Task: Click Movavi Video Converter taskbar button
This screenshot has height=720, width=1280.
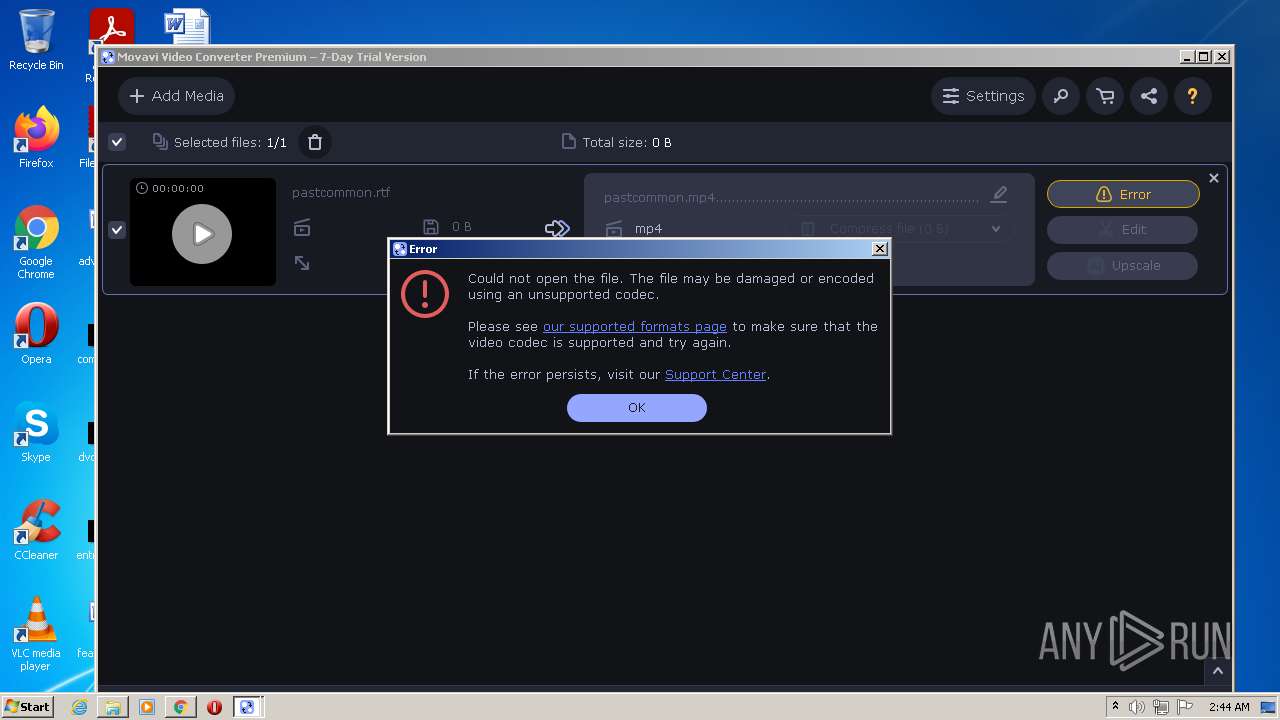Action: pos(247,707)
